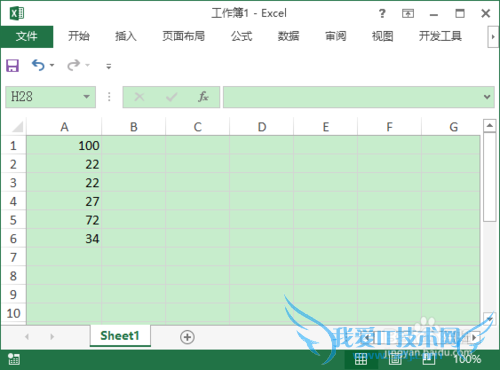Select cell A1 containing 100
This screenshot has height=370, width=500.
(x=64, y=145)
